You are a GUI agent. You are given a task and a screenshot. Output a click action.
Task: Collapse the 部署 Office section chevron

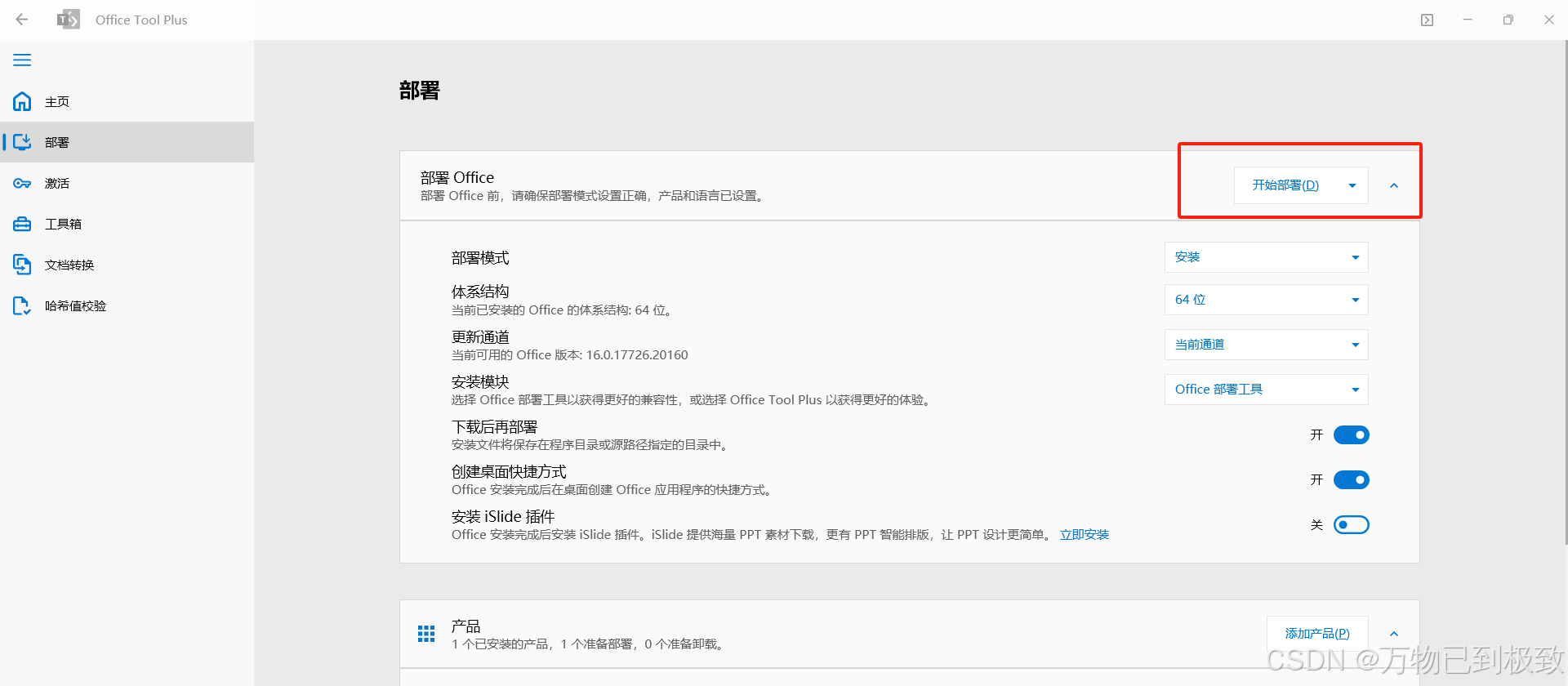point(1394,185)
